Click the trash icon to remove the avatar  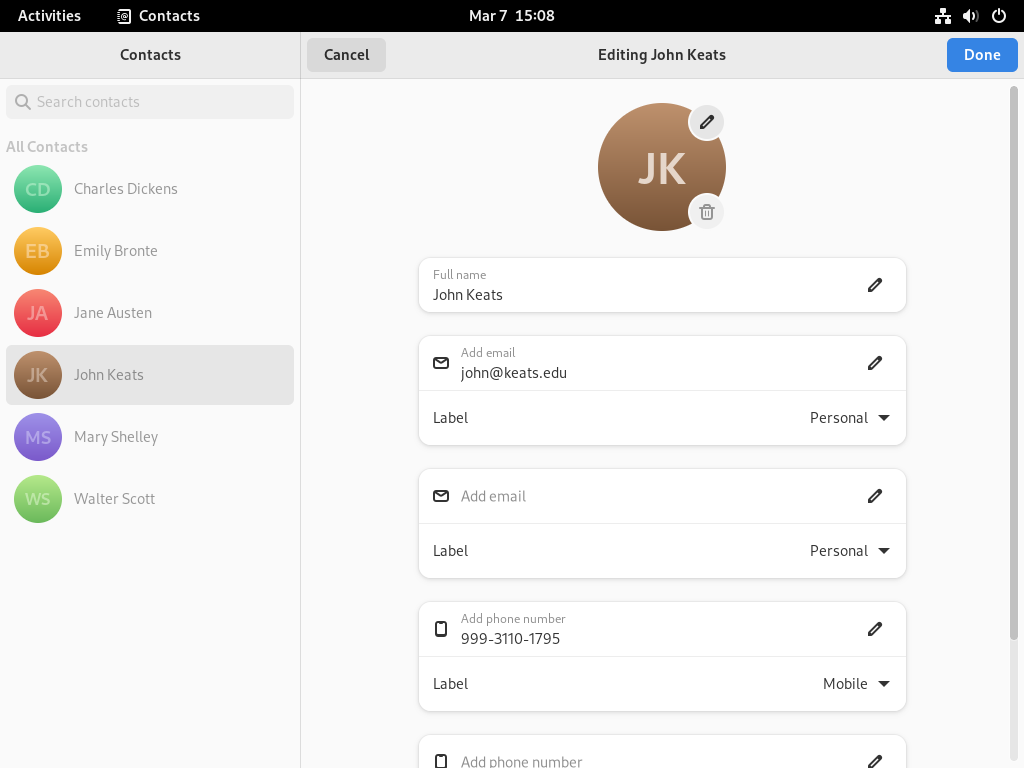point(706,212)
